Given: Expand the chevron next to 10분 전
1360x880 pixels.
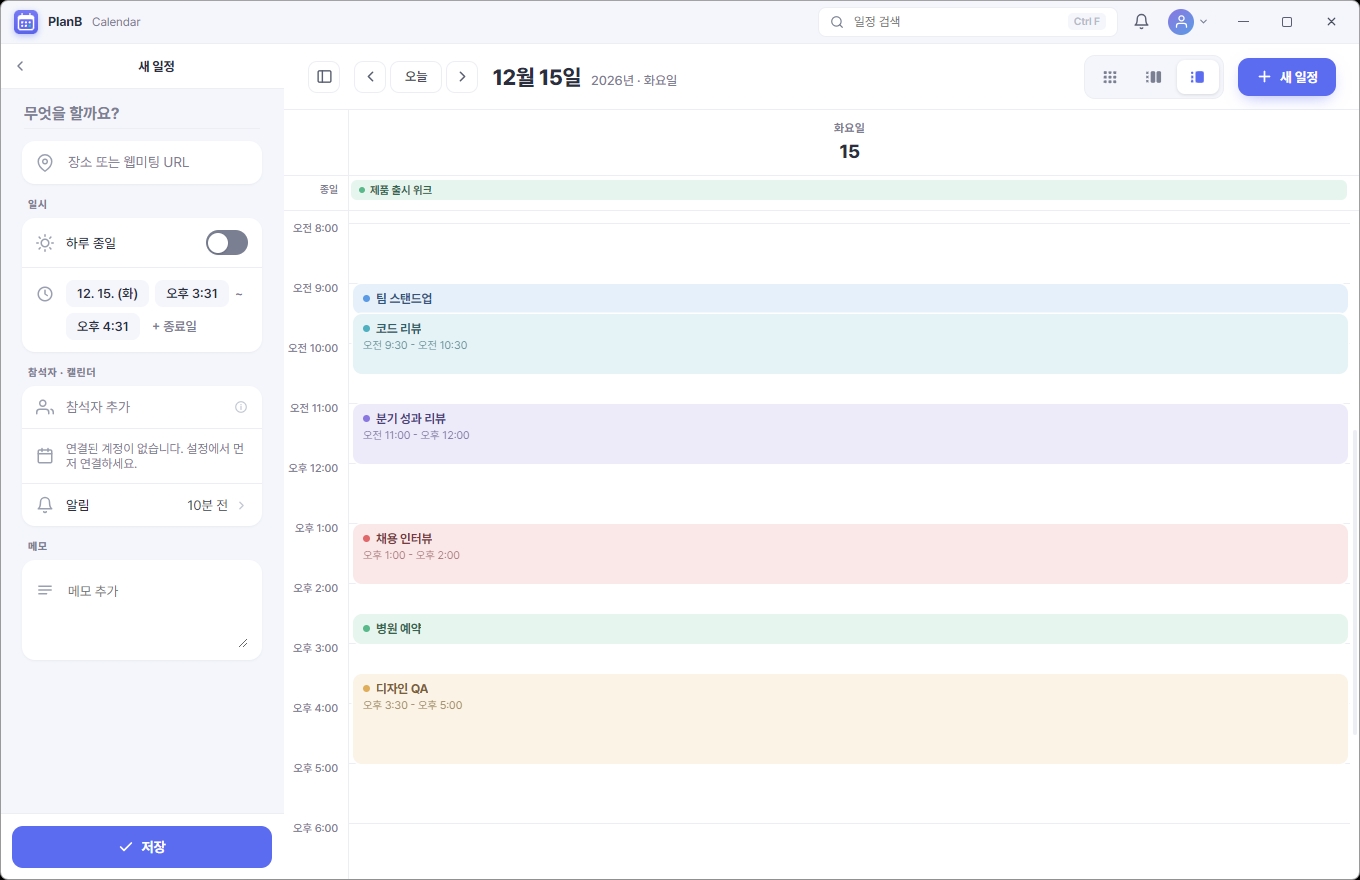Looking at the screenshot, I should click(x=241, y=505).
